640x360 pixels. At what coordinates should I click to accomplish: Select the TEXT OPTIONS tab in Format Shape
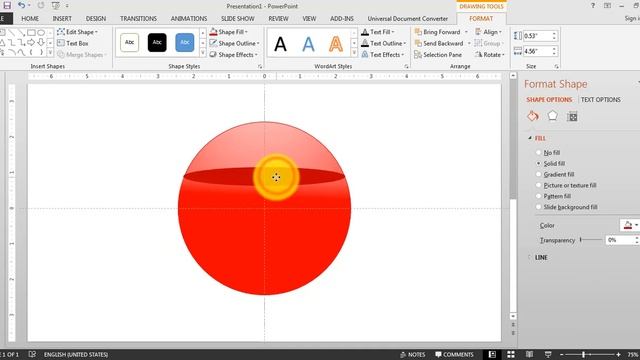[600, 100]
